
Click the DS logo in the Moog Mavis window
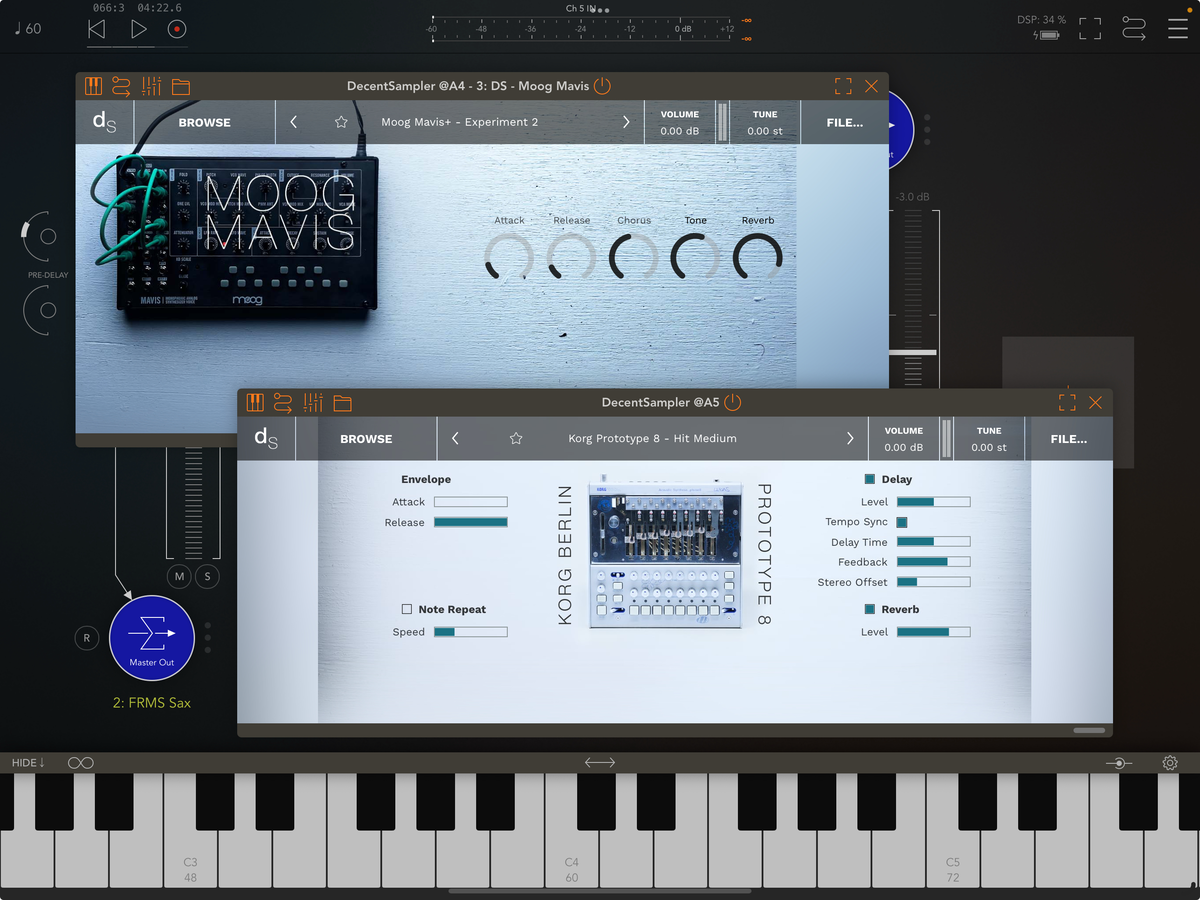[x=105, y=122]
